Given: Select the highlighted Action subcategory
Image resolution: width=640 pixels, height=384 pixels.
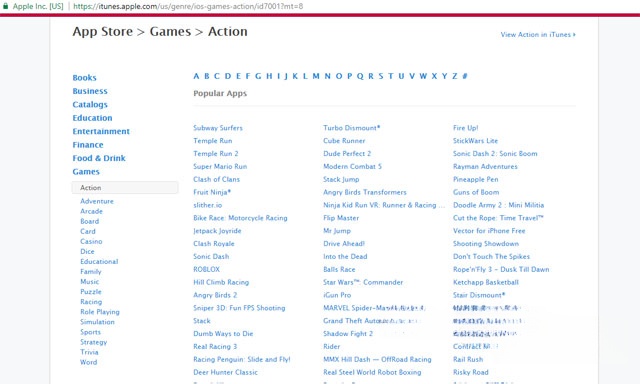Looking at the screenshot, I should click(x=125, y=188).
